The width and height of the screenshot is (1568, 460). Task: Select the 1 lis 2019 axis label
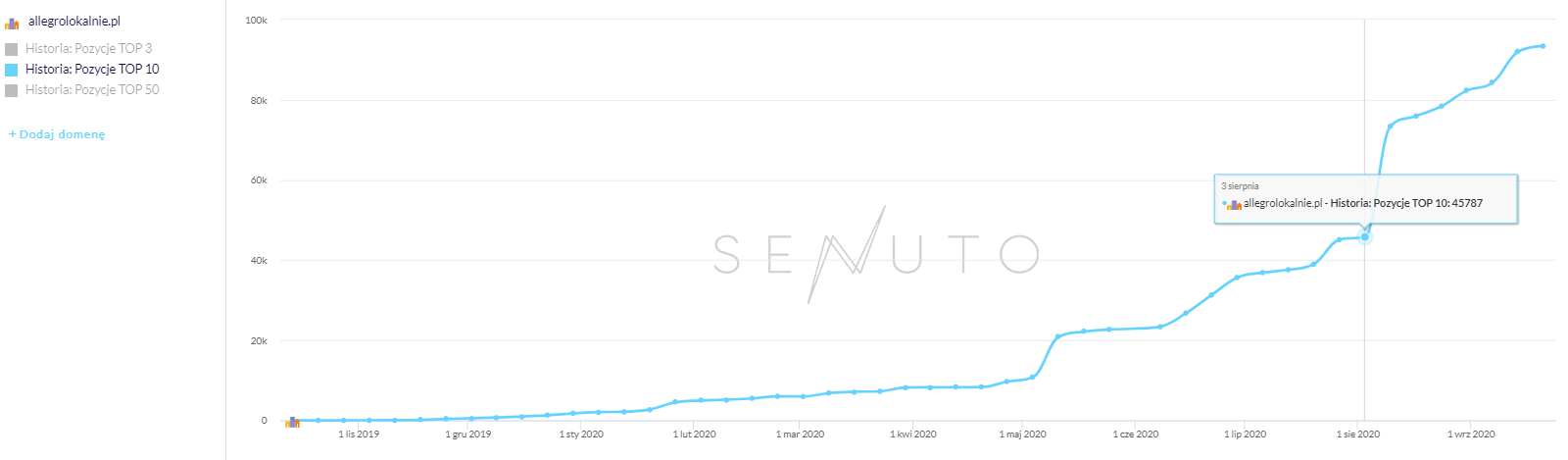pos(359,434)
